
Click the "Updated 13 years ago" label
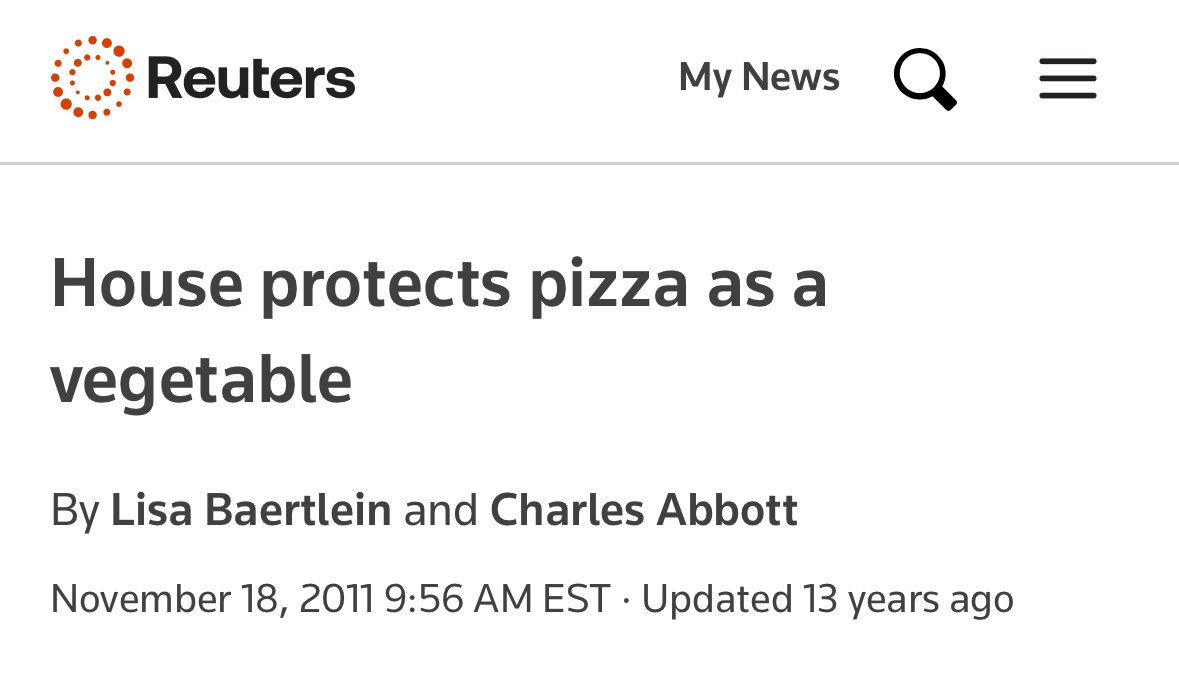pyautogui.click(x=827, y=599)
